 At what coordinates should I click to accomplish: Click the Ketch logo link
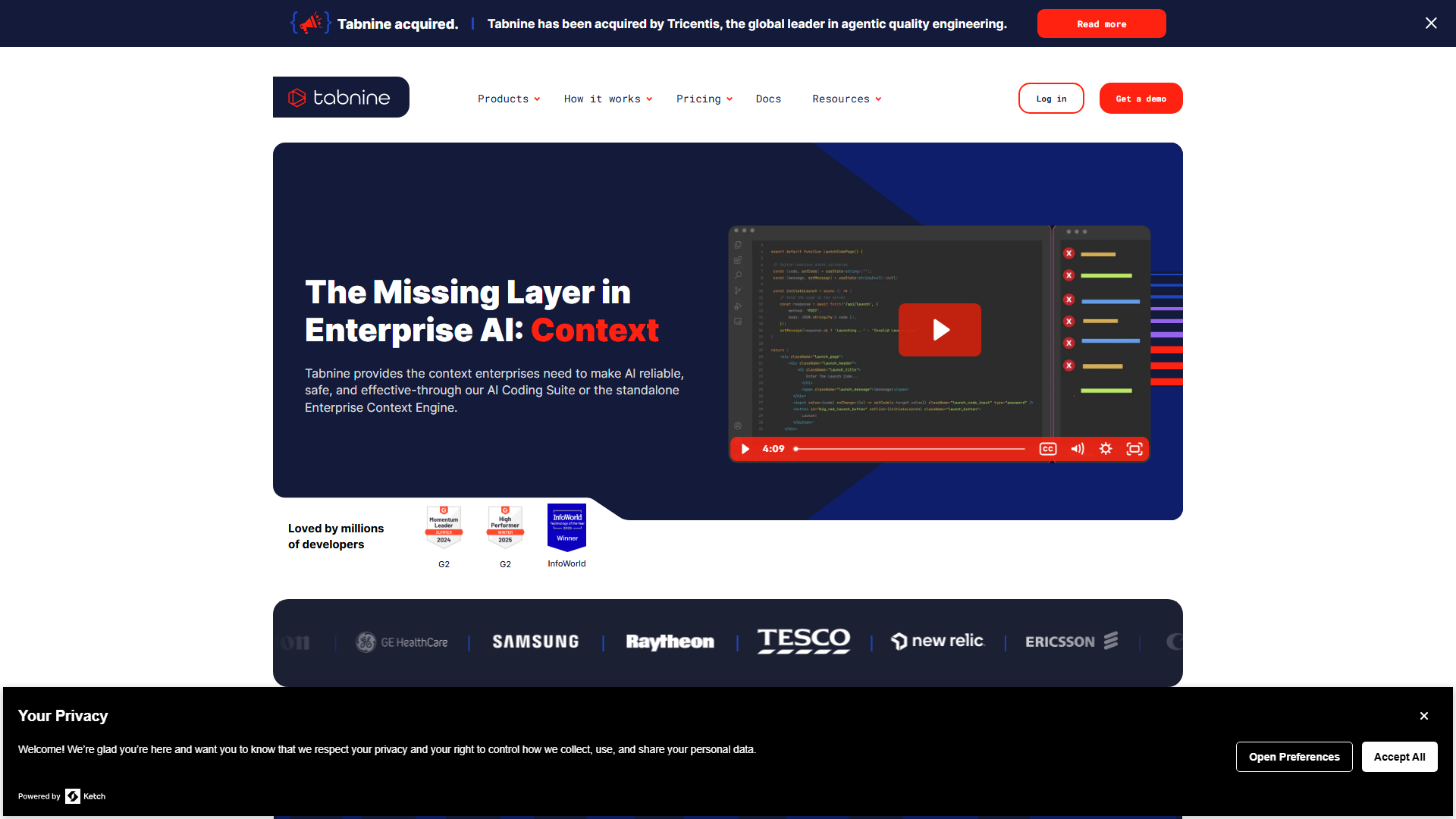coord(86,796)
